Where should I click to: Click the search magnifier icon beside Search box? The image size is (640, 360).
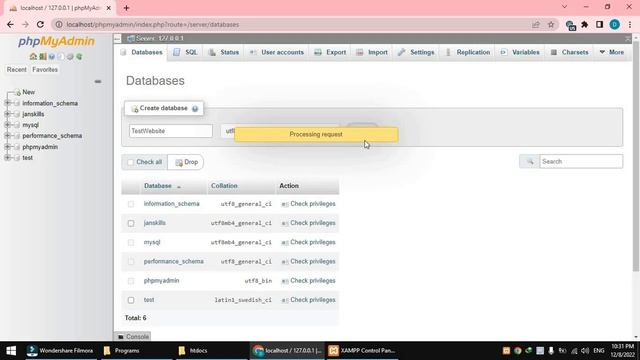click(530, 162)
